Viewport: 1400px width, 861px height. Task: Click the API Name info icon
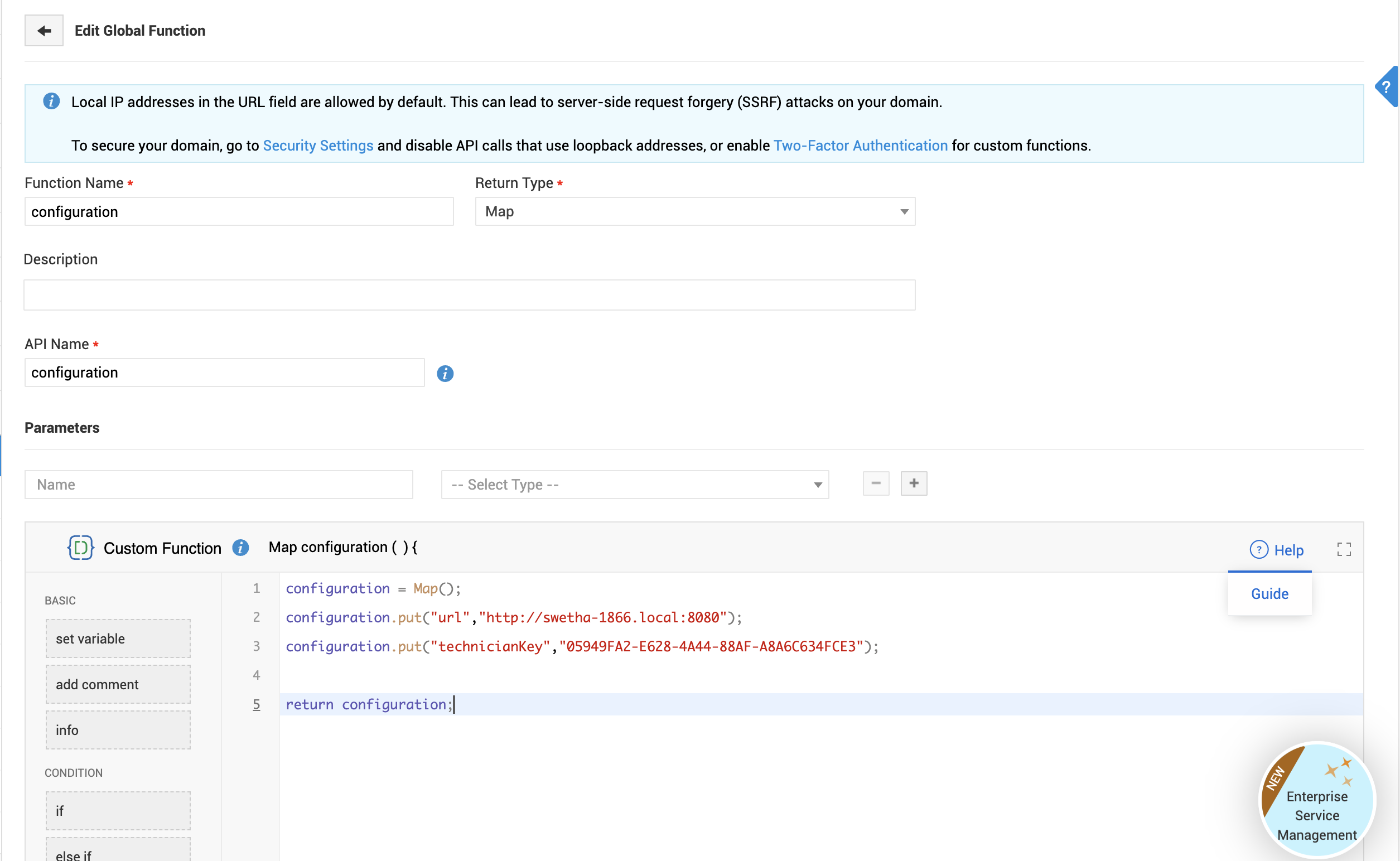tap(445, 374)
